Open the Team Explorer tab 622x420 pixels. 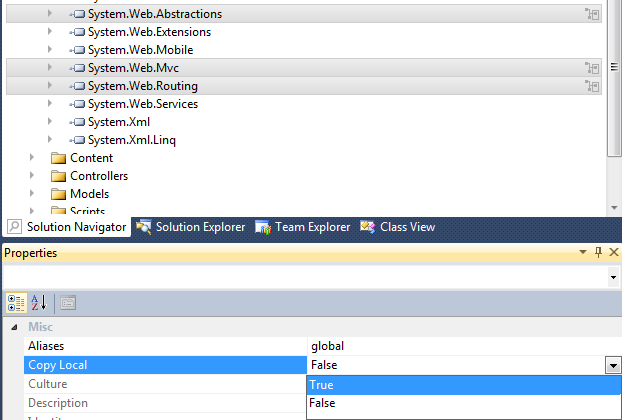[302, 227]
